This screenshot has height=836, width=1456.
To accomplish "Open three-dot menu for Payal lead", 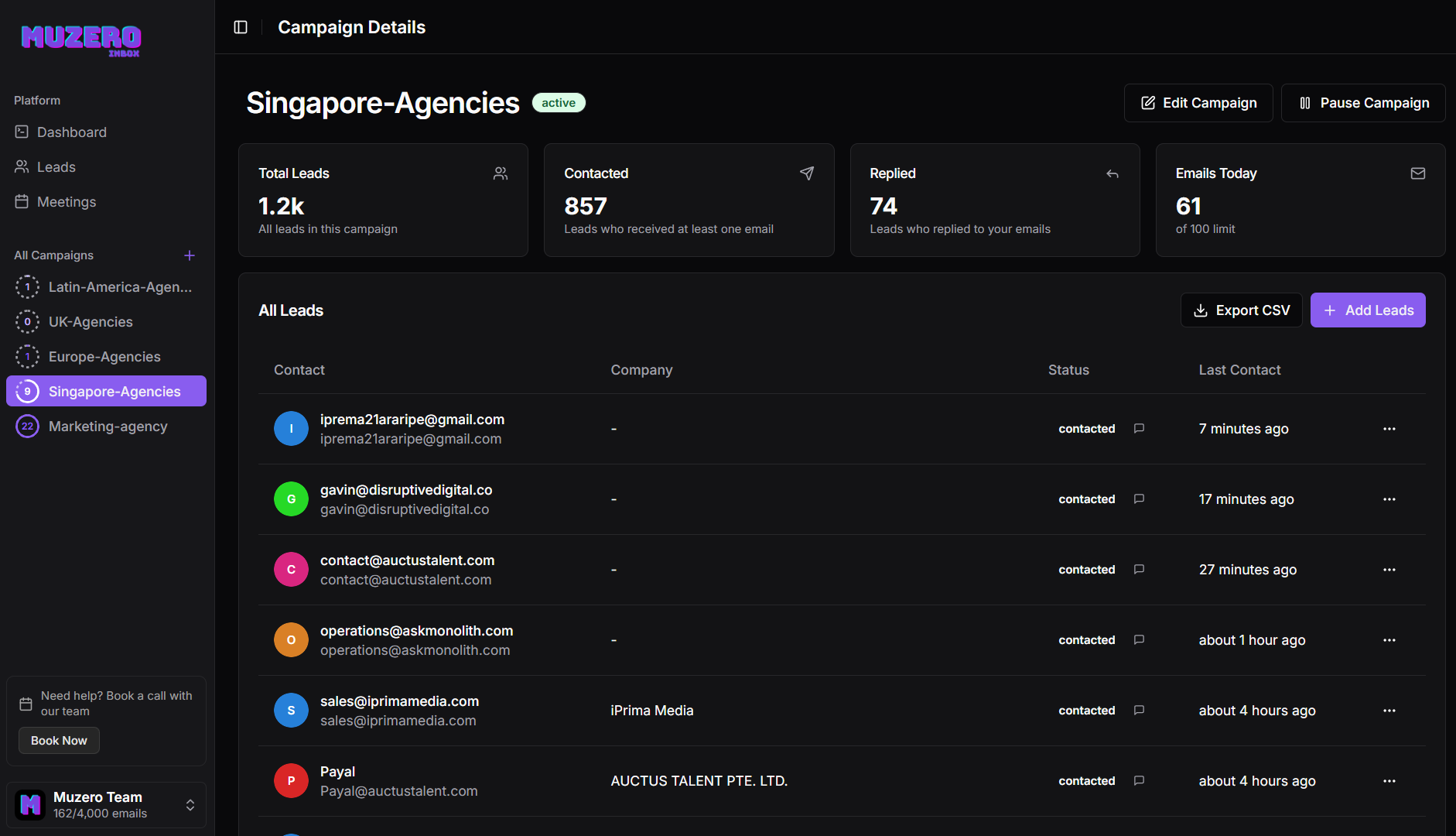I will click(x=1389, y=781).
